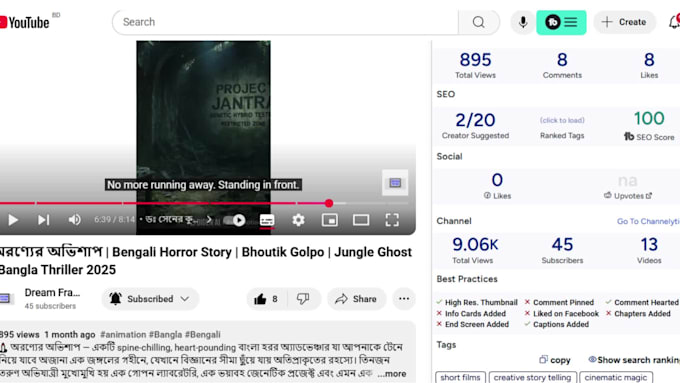Open the #Bangla hashtag
The image size is (680, 383).
165,334
